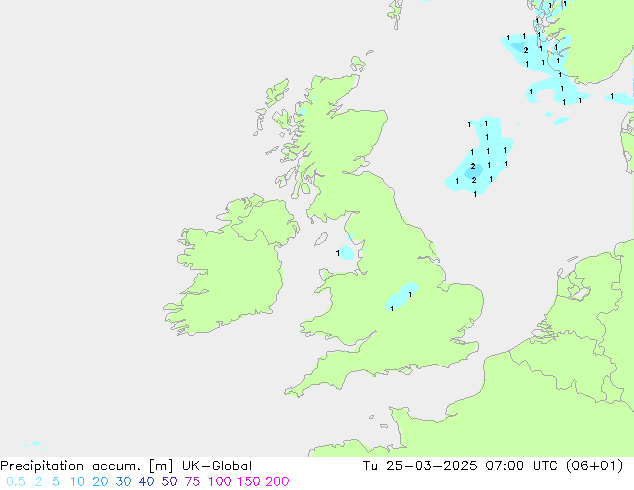The height and width of the screenshot is (490, 634).
Task: Click the date 'Tu 25-03-2025' text
Action: [x=420, y=466]
